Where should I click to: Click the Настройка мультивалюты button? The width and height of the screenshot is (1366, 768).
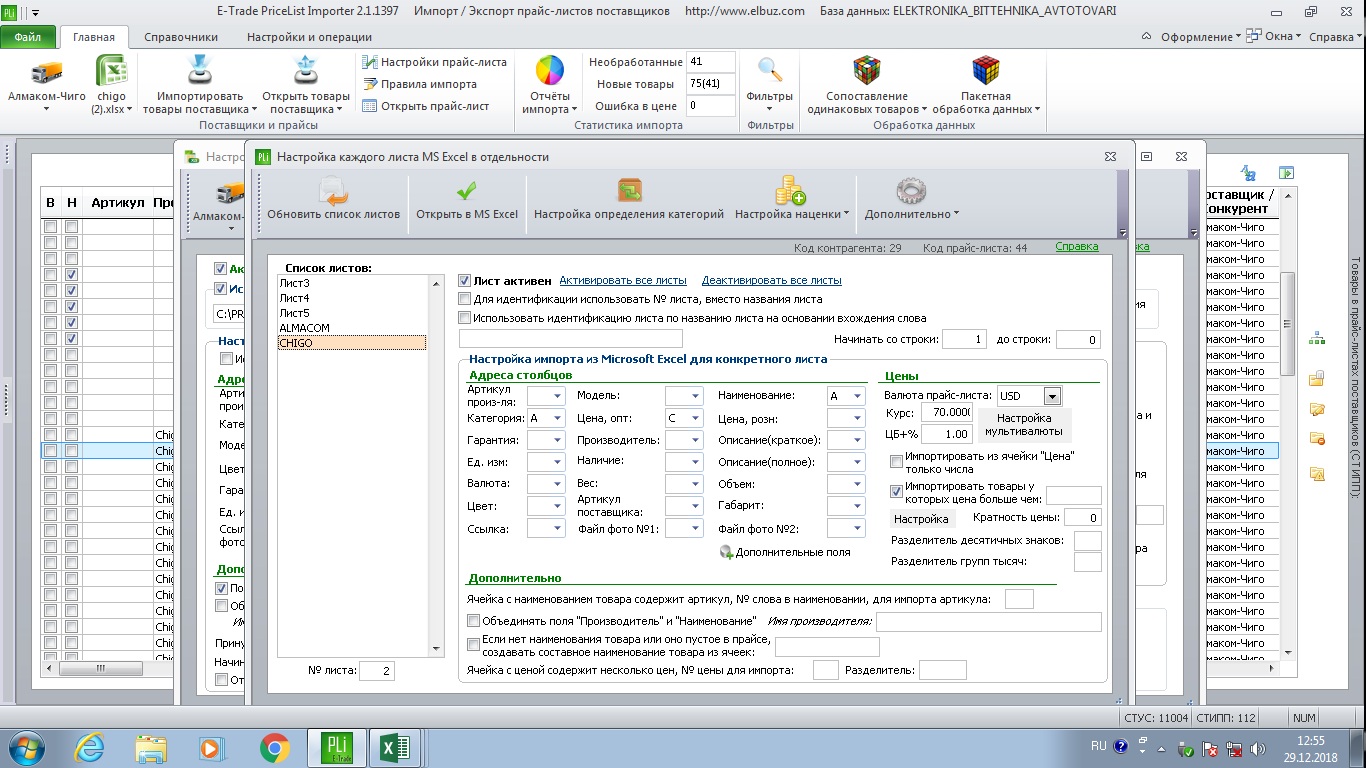pyautogui.click(x=1024, y=425)
